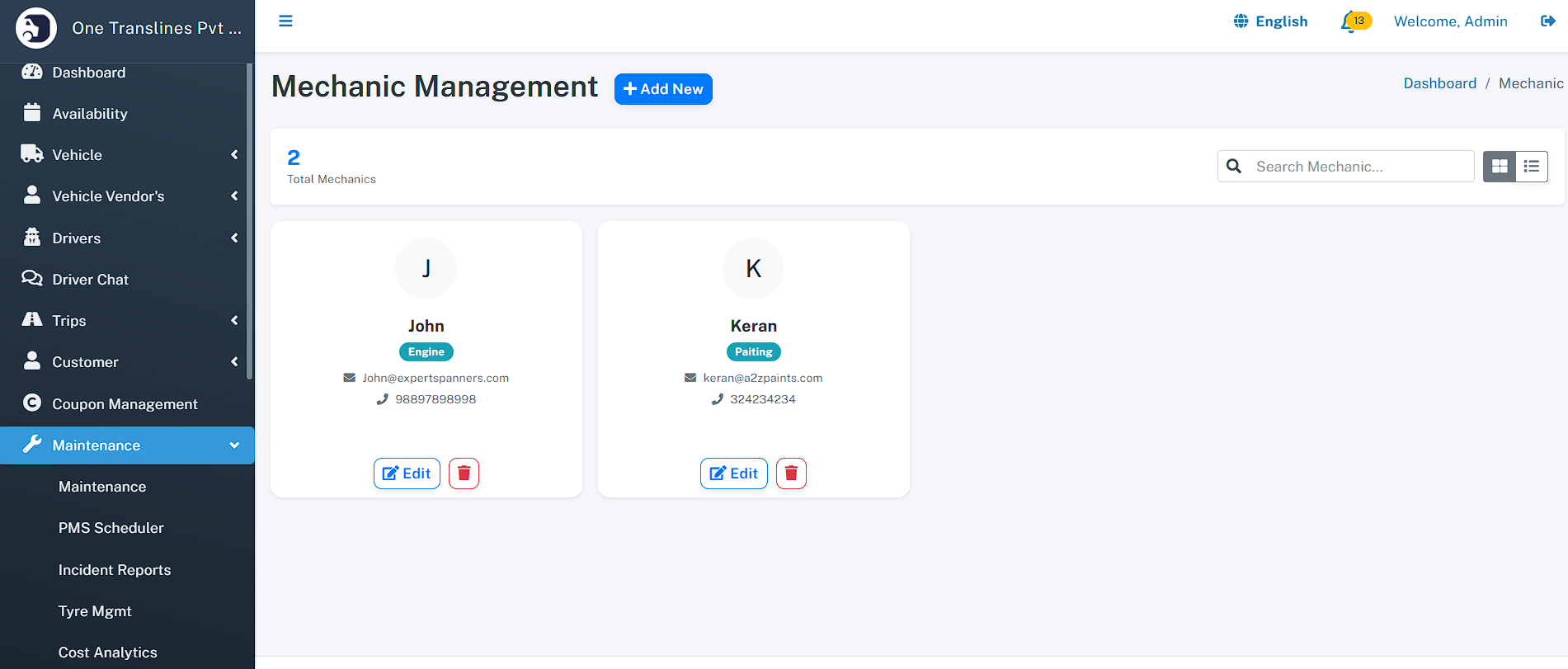Click the logout icon in the header

click(x=1547, y=21)
